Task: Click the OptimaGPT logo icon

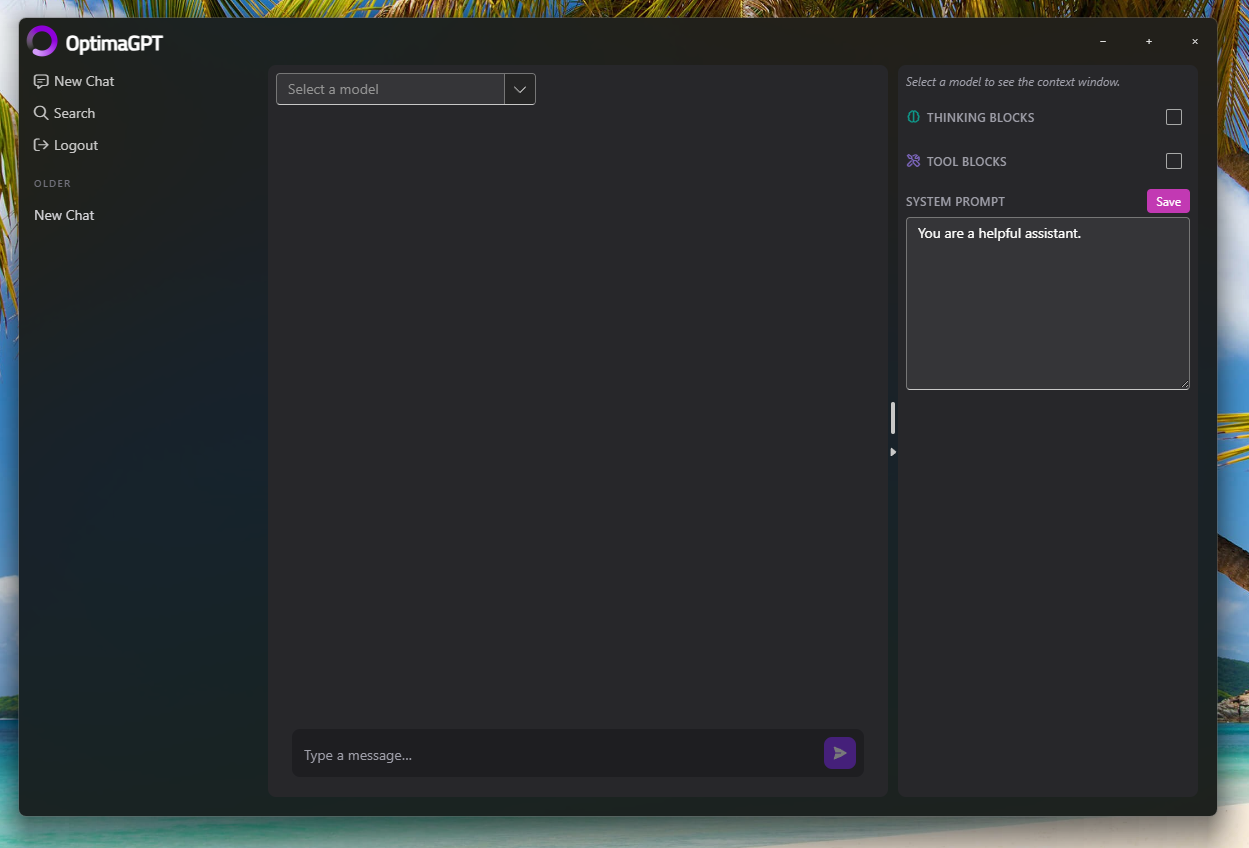Action: 42,41
